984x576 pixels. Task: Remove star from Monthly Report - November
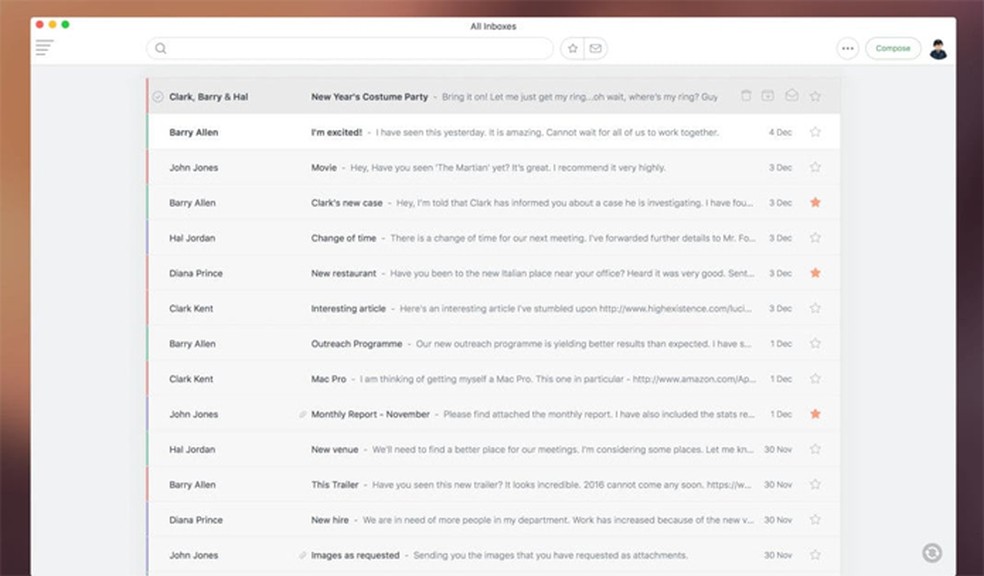point(815,414)
